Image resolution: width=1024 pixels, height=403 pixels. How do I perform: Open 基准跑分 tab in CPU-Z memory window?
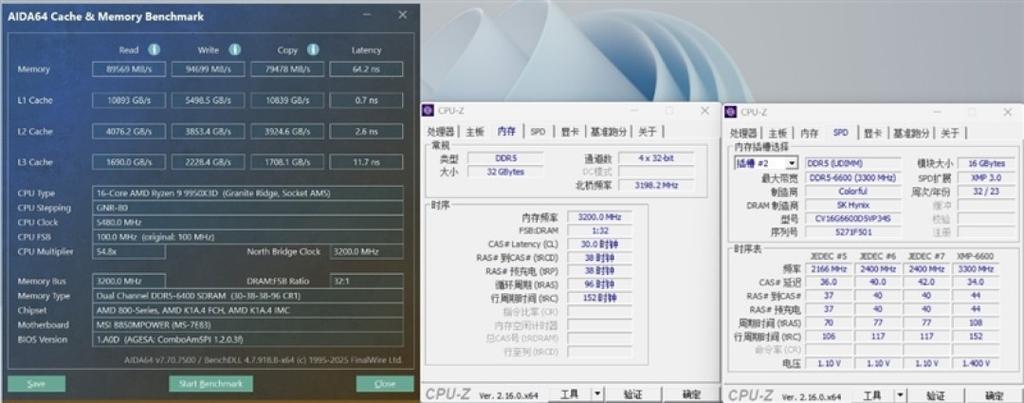(x=608, y=131)
